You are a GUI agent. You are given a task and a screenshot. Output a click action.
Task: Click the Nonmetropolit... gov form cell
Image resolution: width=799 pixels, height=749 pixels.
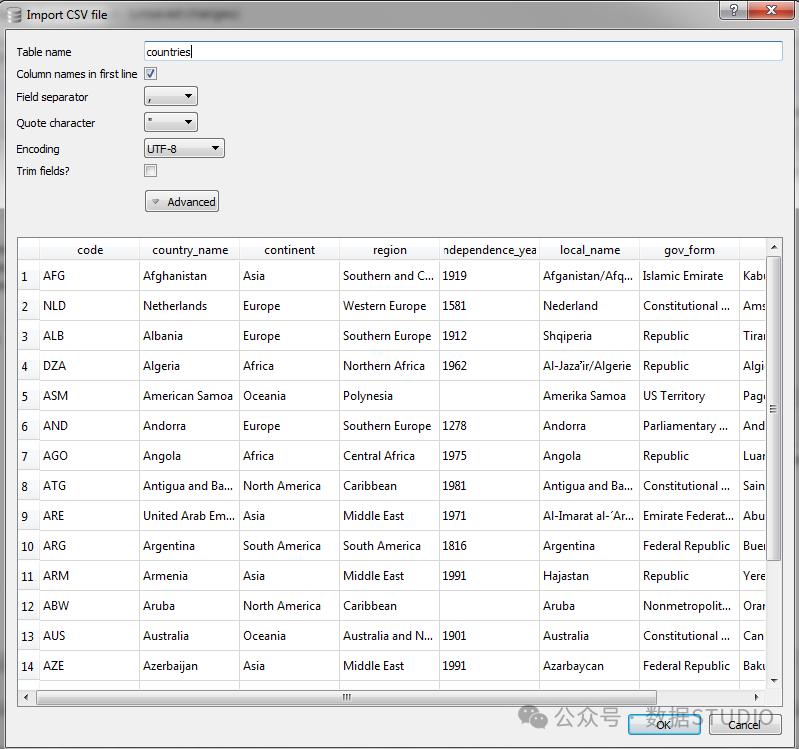(689, 606)
